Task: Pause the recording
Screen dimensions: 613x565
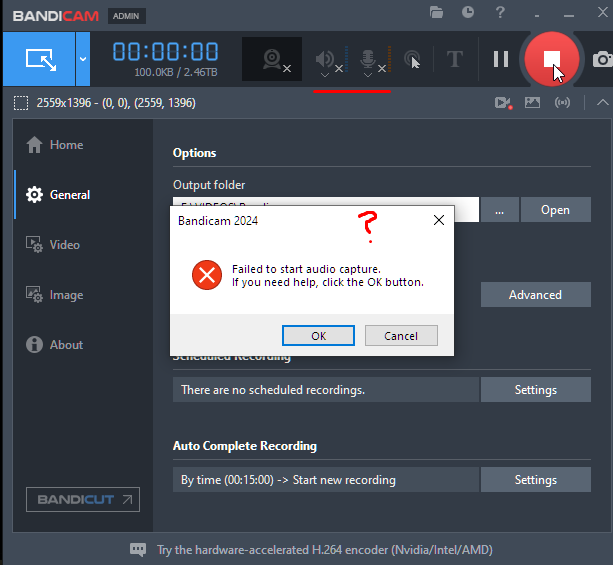Action: (501, 59)
